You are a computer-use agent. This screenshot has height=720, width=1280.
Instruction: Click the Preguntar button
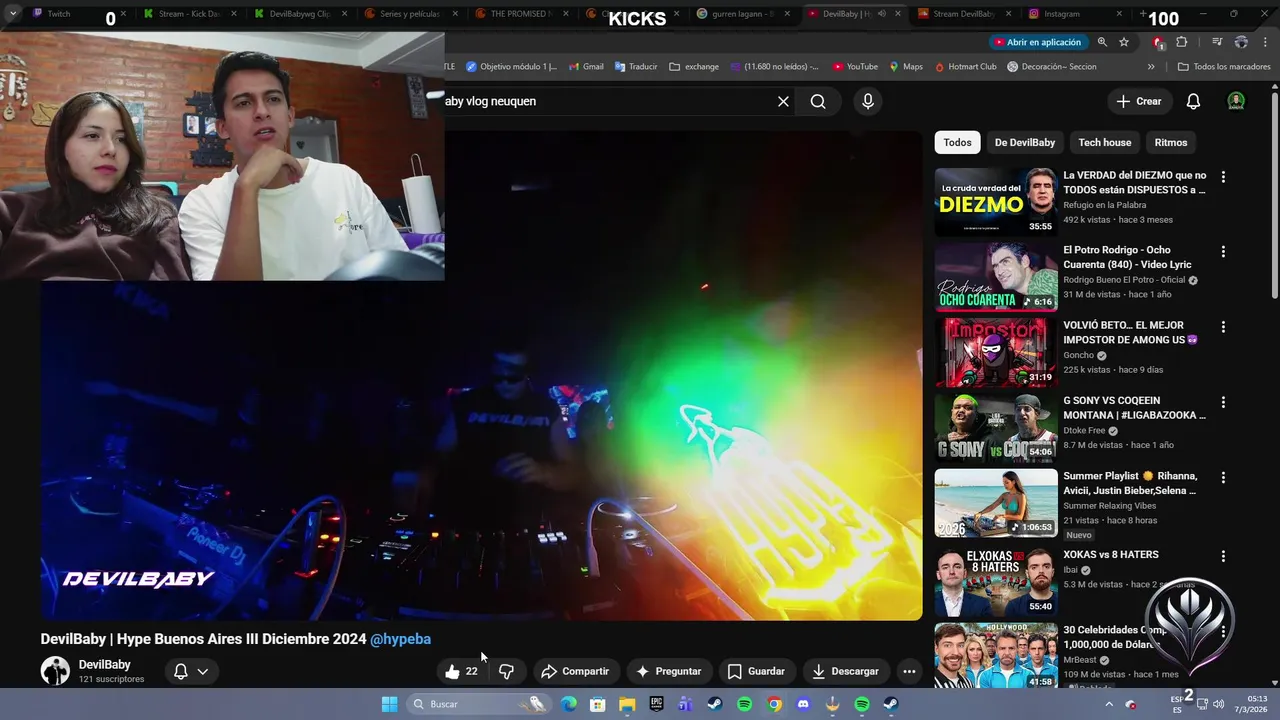point(669,671)
